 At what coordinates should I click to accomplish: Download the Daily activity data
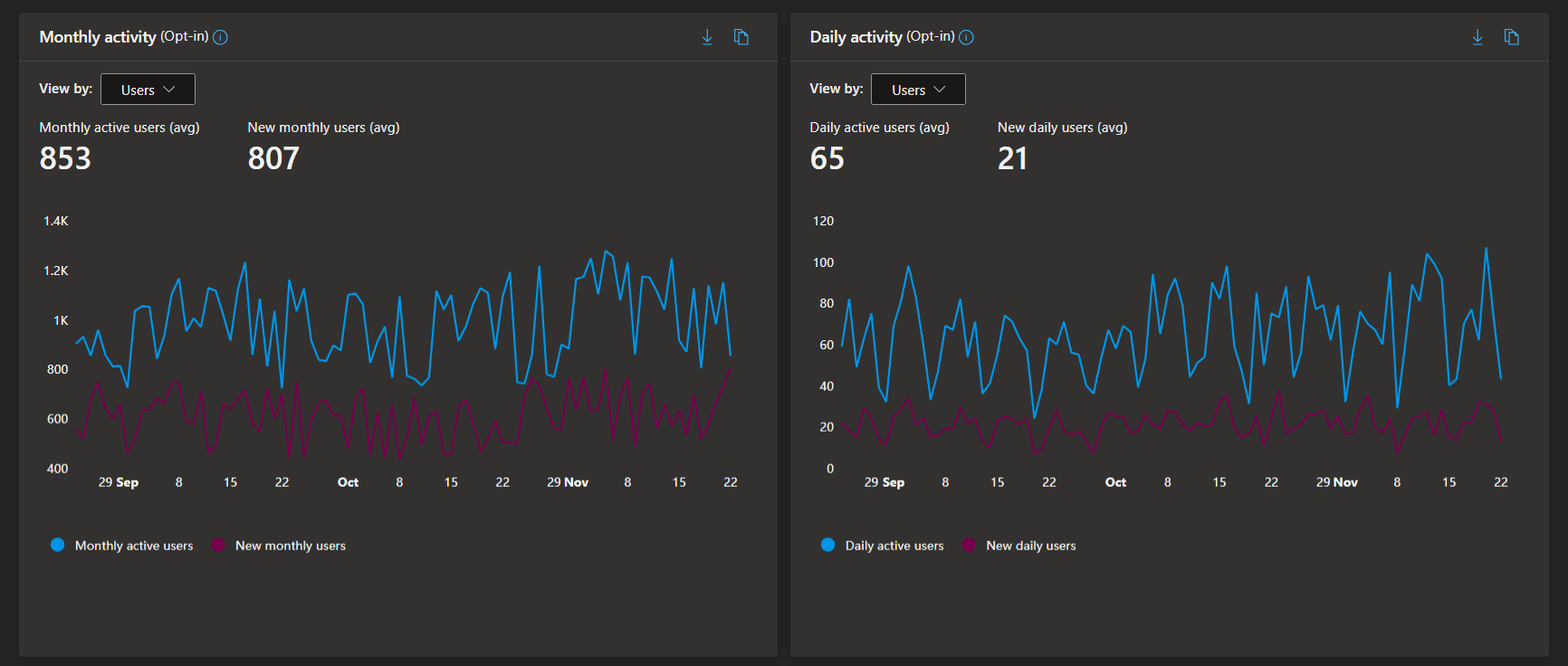coord(1477,37)
